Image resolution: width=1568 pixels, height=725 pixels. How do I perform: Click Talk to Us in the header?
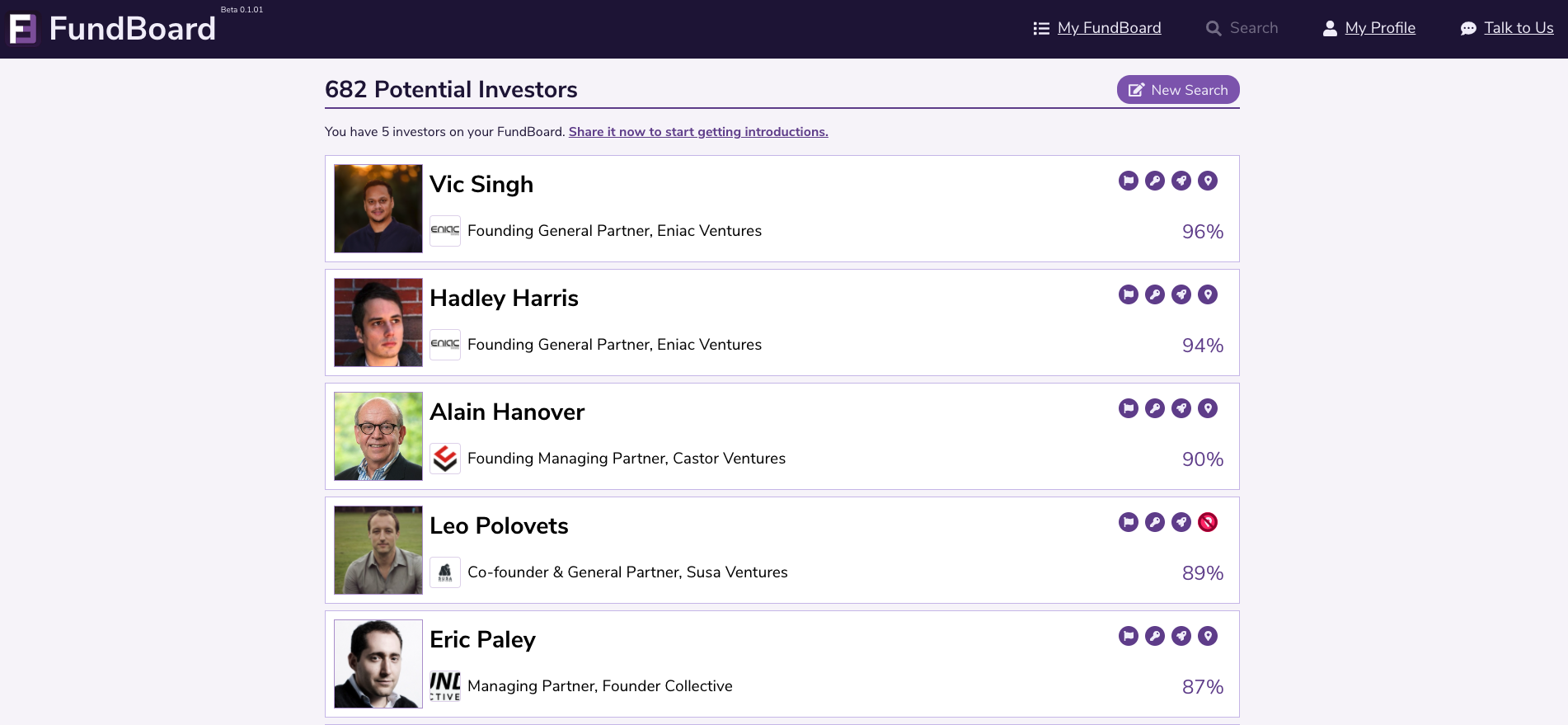point(1518,28)
